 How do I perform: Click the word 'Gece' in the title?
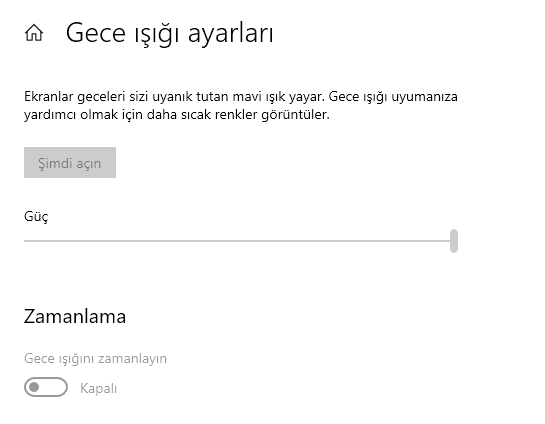(96, 33)
